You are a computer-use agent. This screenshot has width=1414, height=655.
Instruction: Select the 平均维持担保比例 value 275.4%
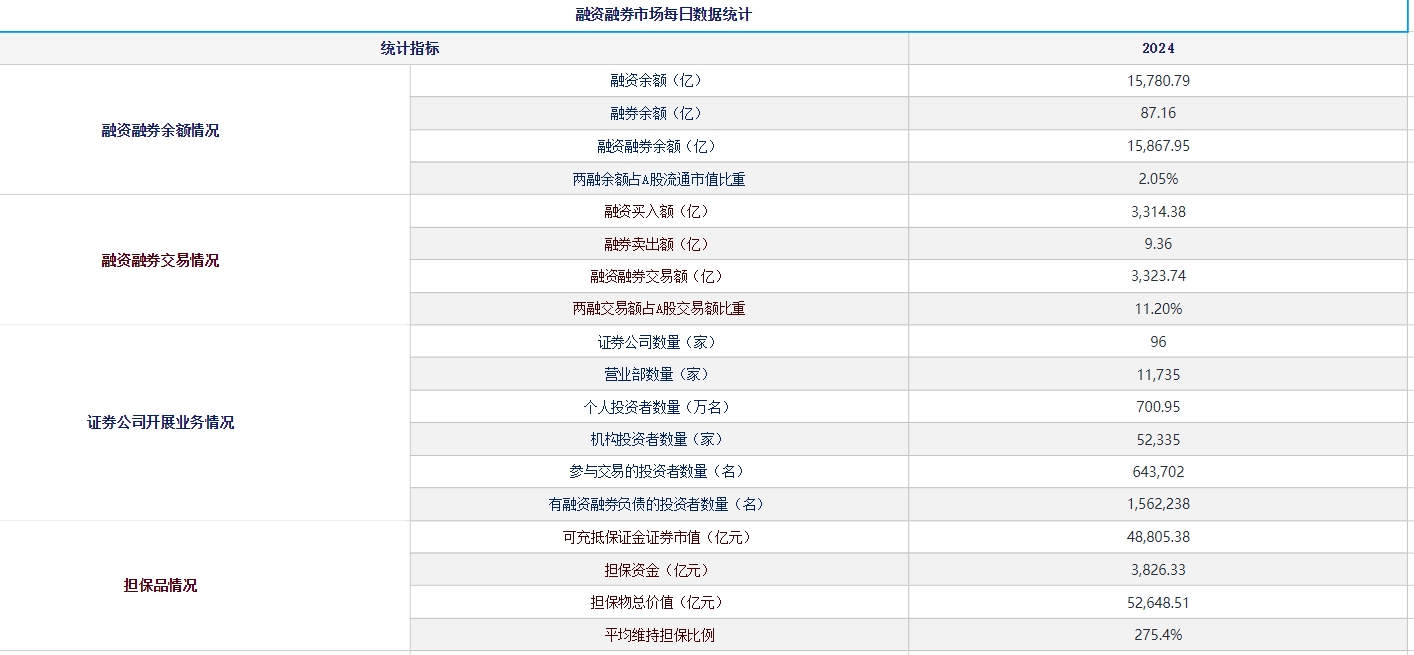[1158, 634]
